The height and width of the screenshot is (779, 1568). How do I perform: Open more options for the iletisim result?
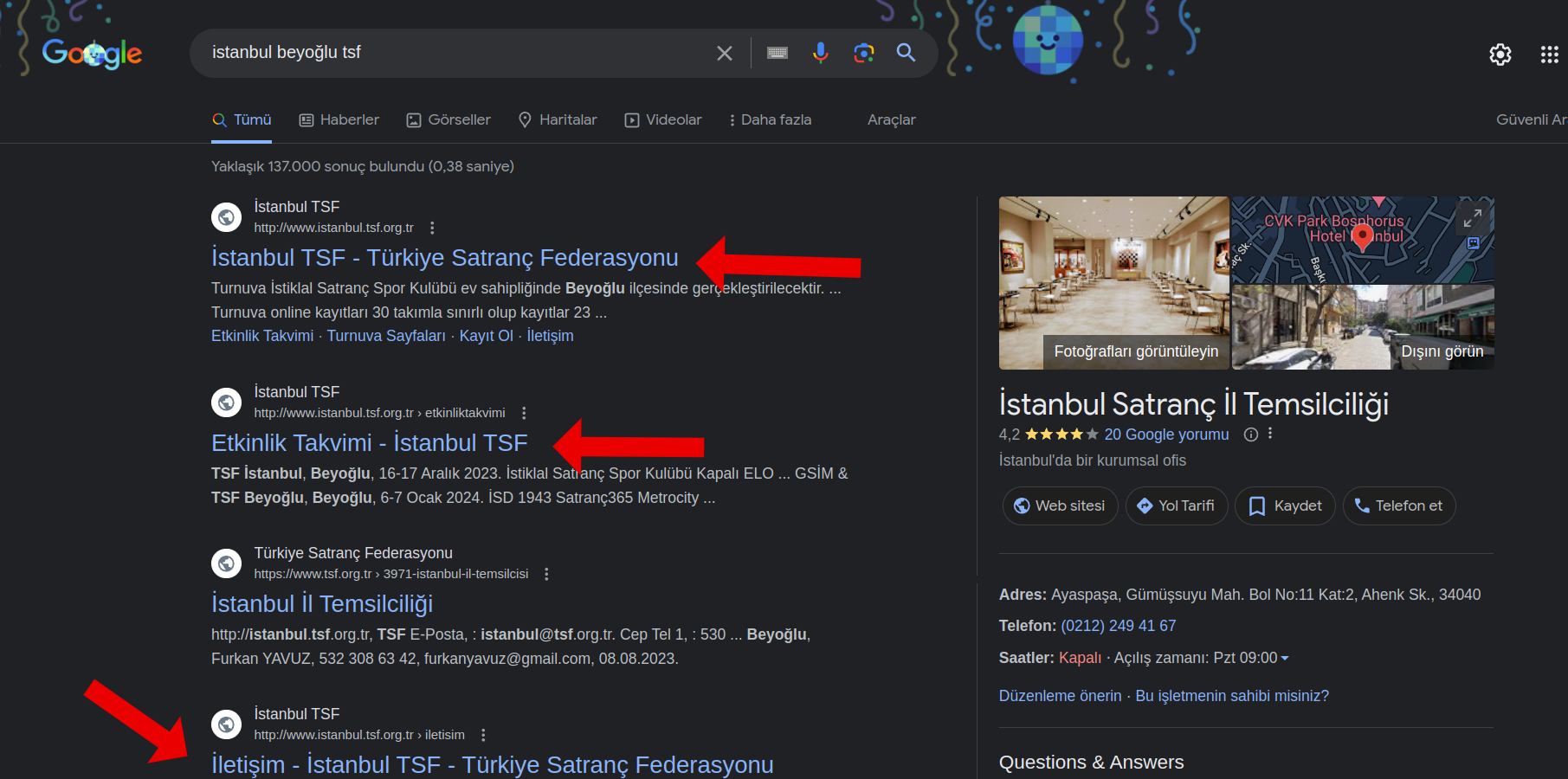coord(483,735)
